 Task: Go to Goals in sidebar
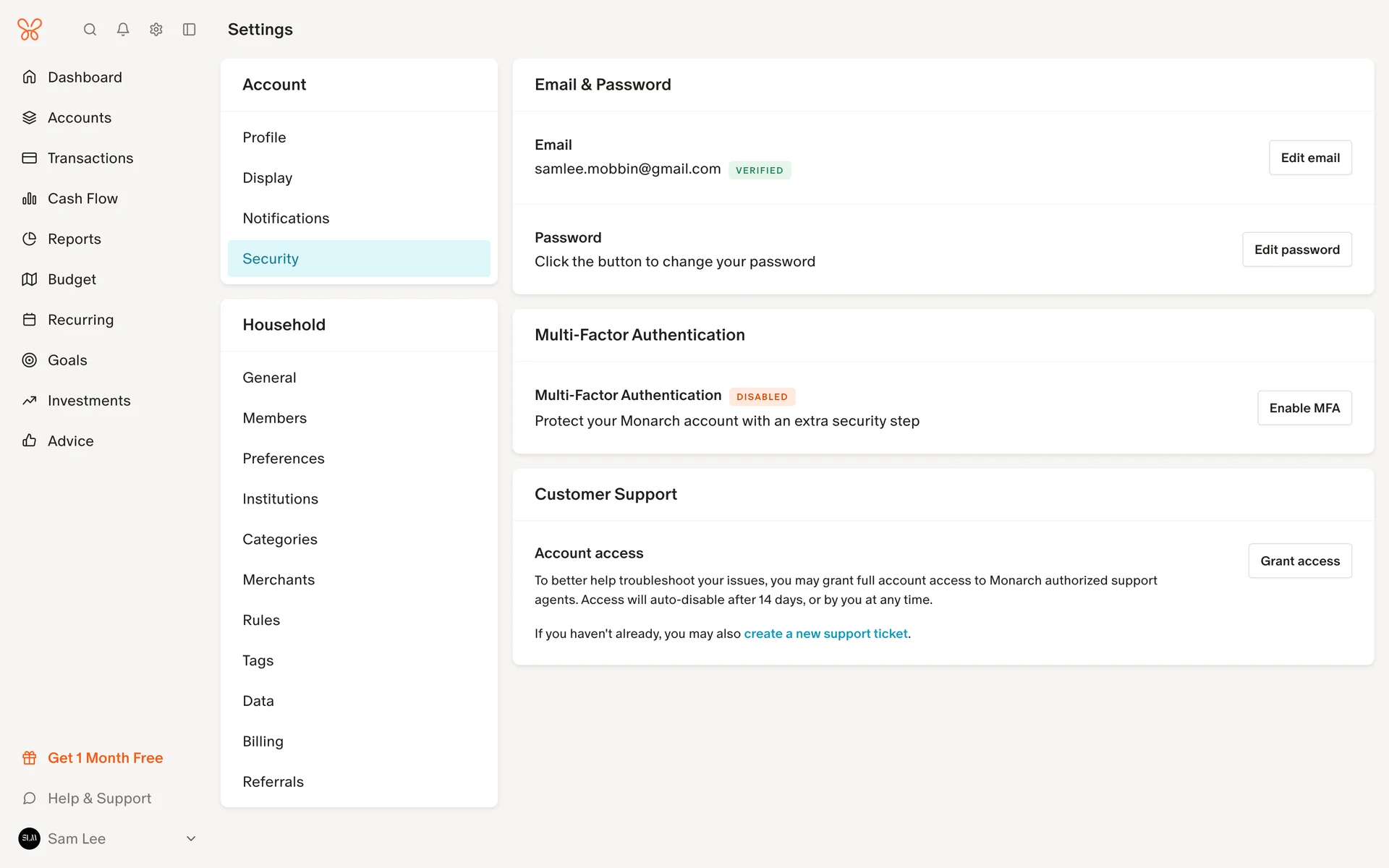tap(67, 360)
